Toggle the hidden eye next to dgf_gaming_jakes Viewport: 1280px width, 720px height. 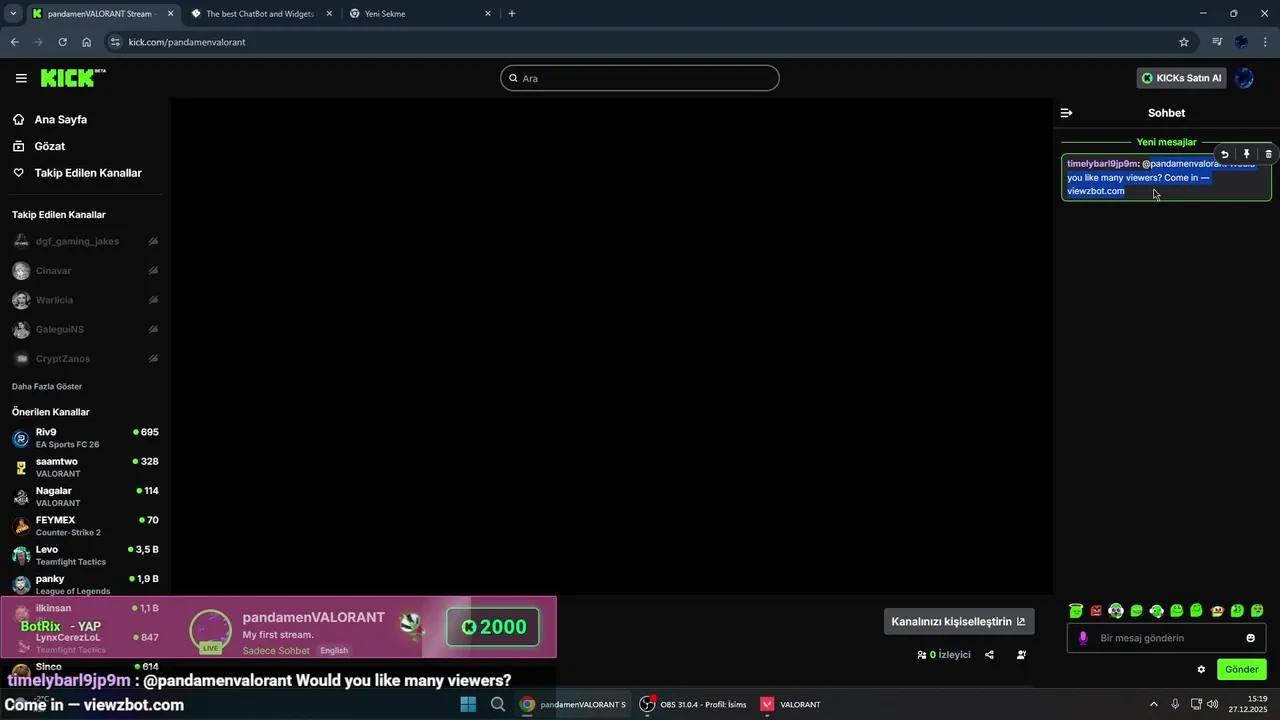click(x=153, y=242)
